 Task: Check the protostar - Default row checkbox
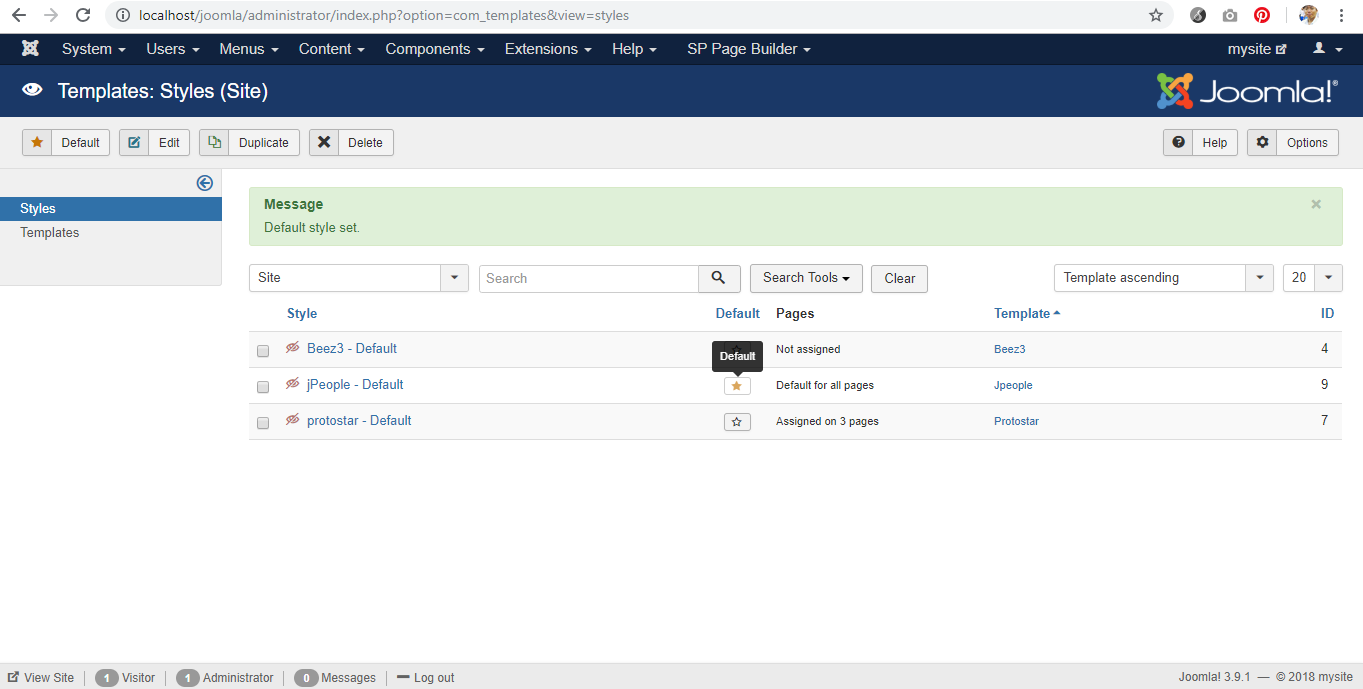click(263, 423)
